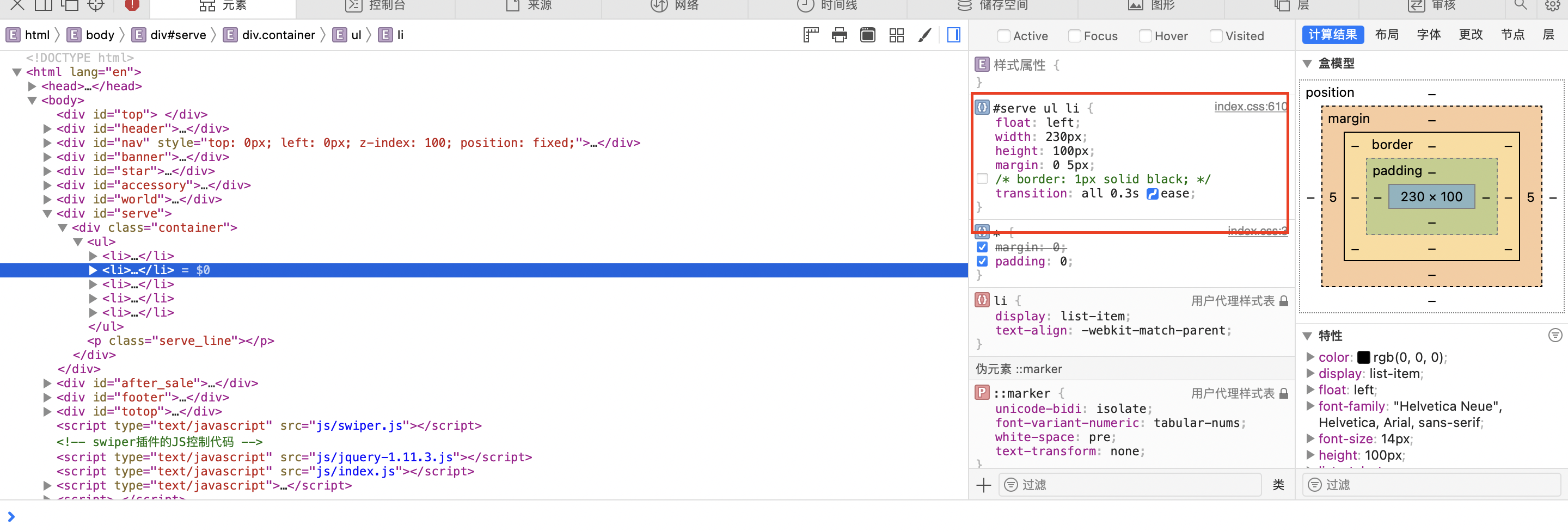Click the black color swatch
This screenshot has width=1568, height=532.
point(1364,357)
